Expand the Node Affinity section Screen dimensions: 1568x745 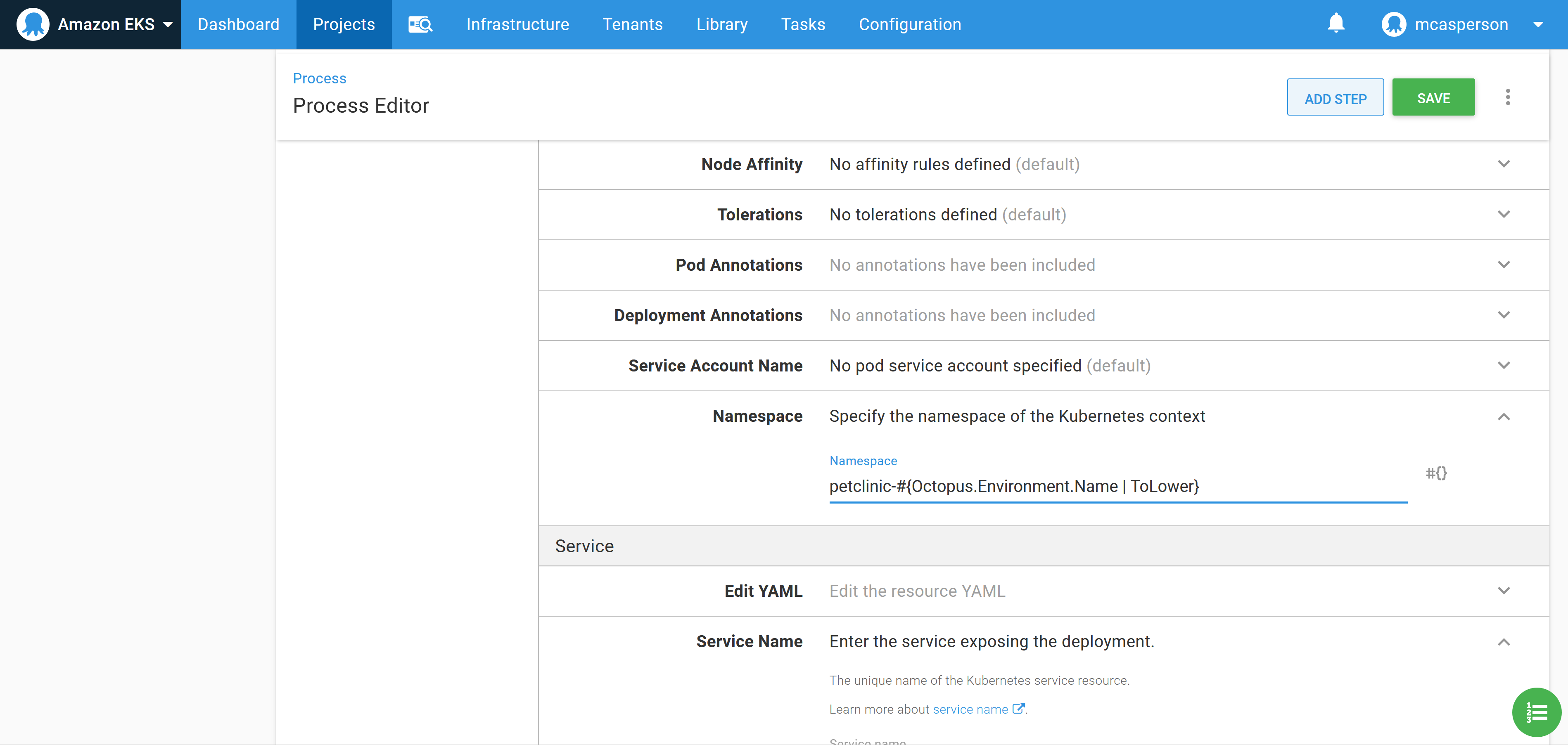pyautogui.click(x=1503, y=164)
